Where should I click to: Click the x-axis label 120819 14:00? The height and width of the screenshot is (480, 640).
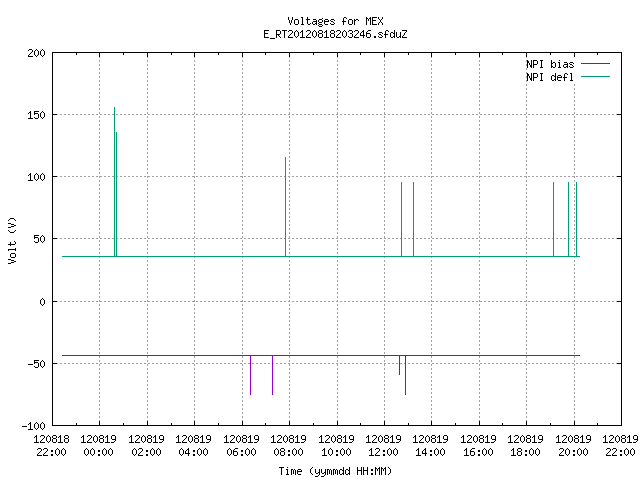click(x=431, y=446)
